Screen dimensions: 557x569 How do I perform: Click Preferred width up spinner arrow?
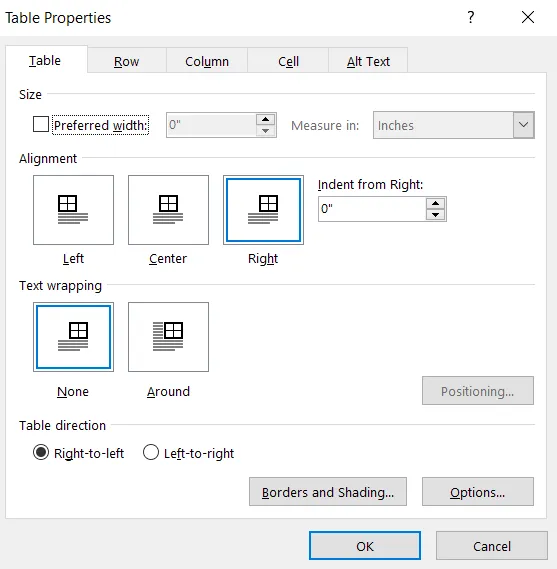(x=266, y=119)
